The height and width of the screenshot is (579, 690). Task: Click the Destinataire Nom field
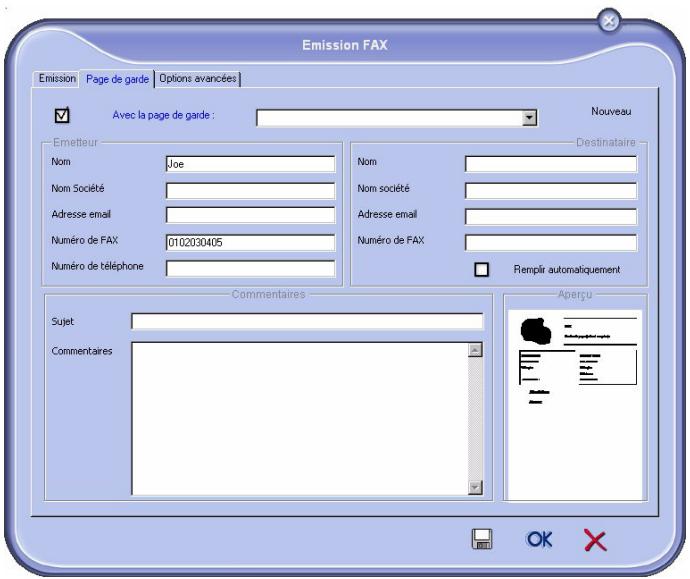pyautogui.click(x=551, y=164)
